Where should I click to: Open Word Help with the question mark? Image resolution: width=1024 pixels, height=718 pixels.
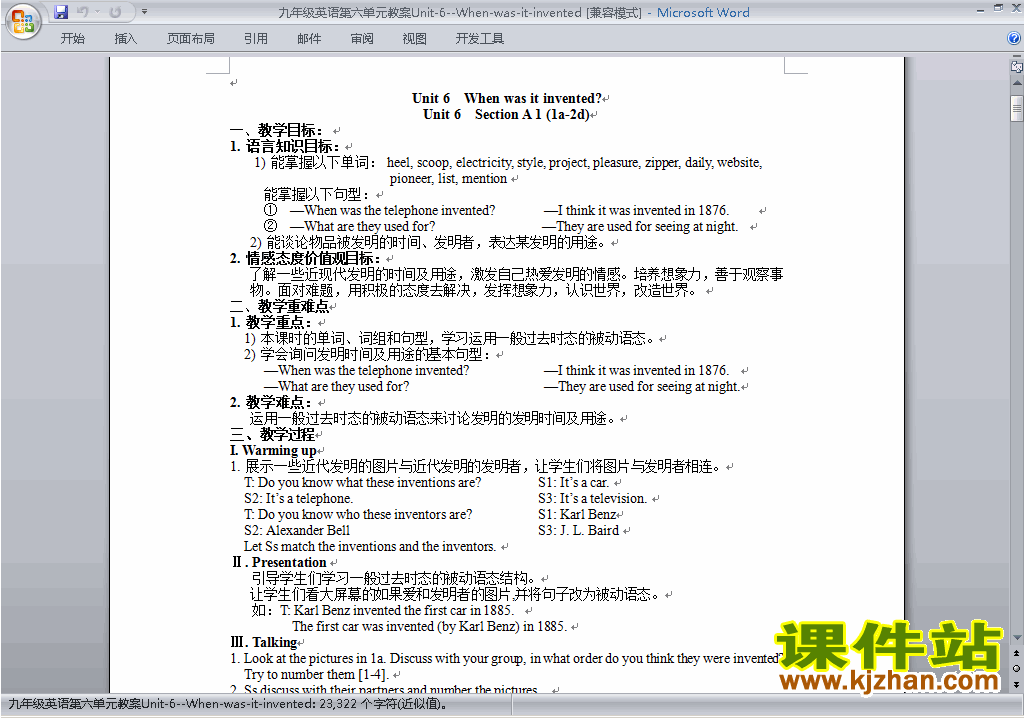[x=1014, y=39]
